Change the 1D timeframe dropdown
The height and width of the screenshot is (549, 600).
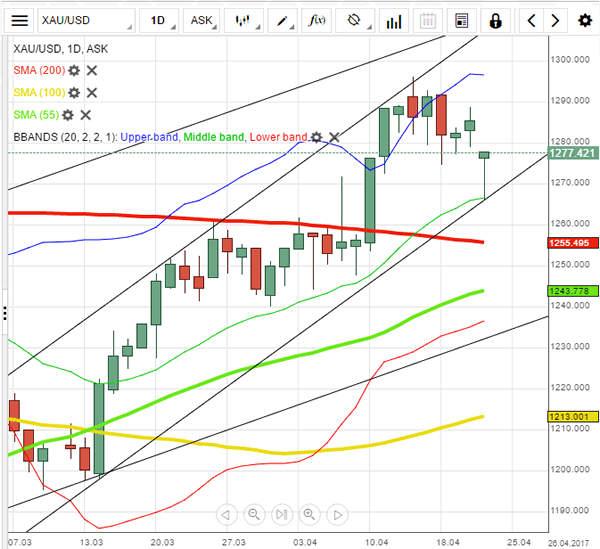click(x=159, y=20)
